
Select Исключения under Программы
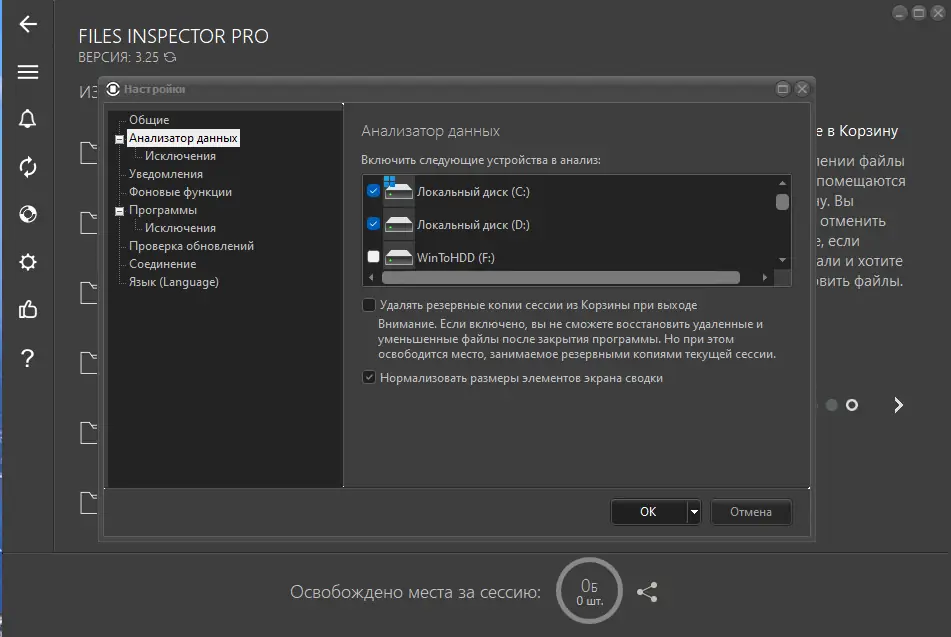[x=180, y=228]
